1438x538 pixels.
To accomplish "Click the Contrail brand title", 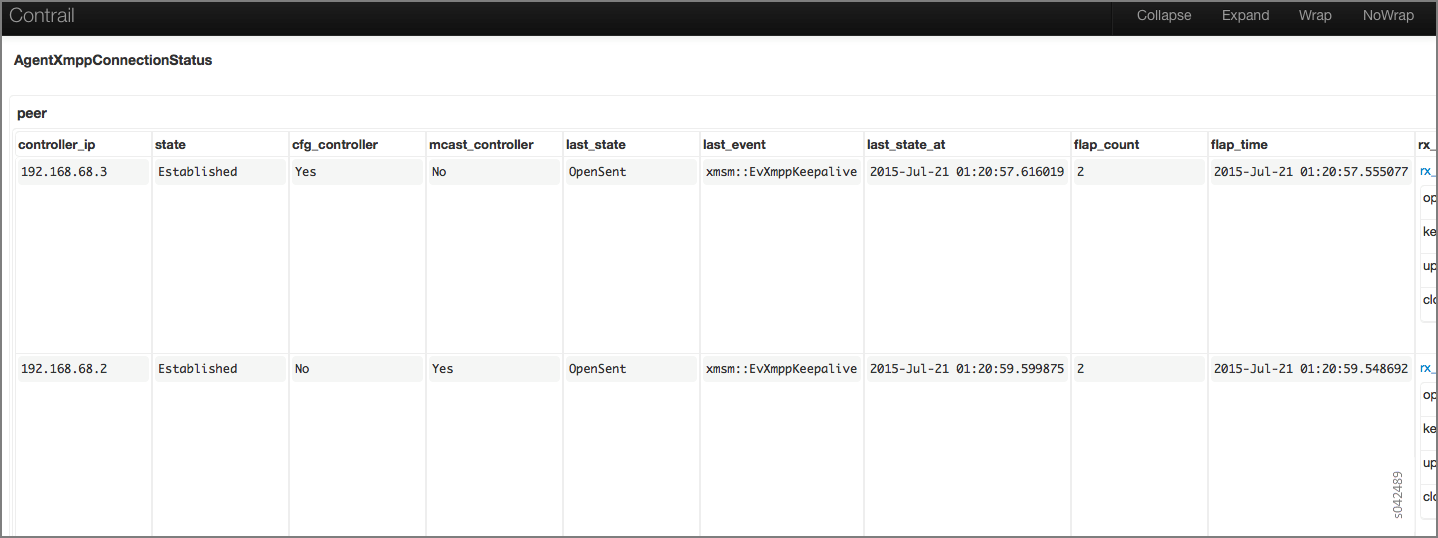I will click(x=42, y=16).
